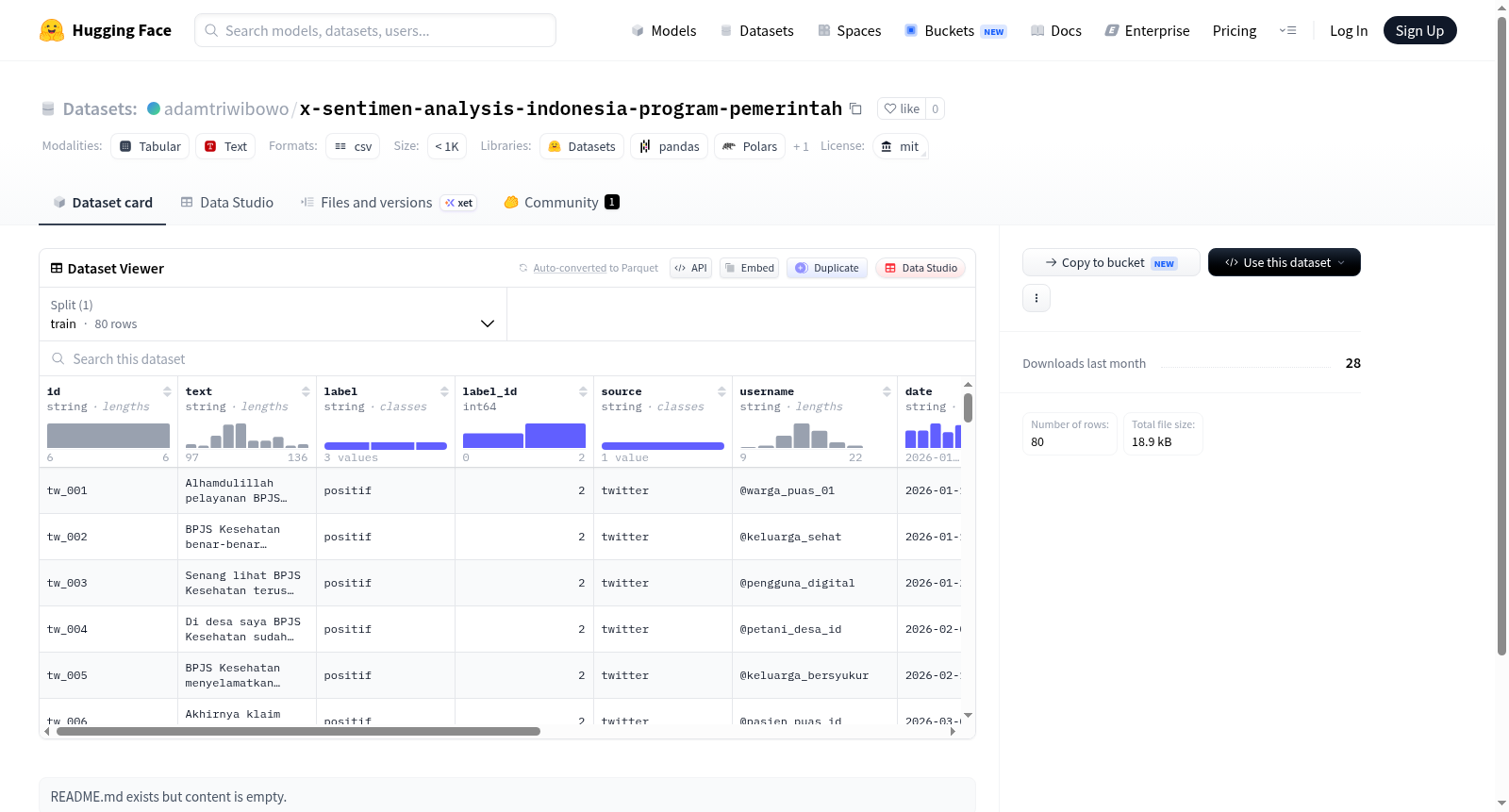Select the Polars library tag
The height and width of the screenshot is (812, 1509).
750,146
